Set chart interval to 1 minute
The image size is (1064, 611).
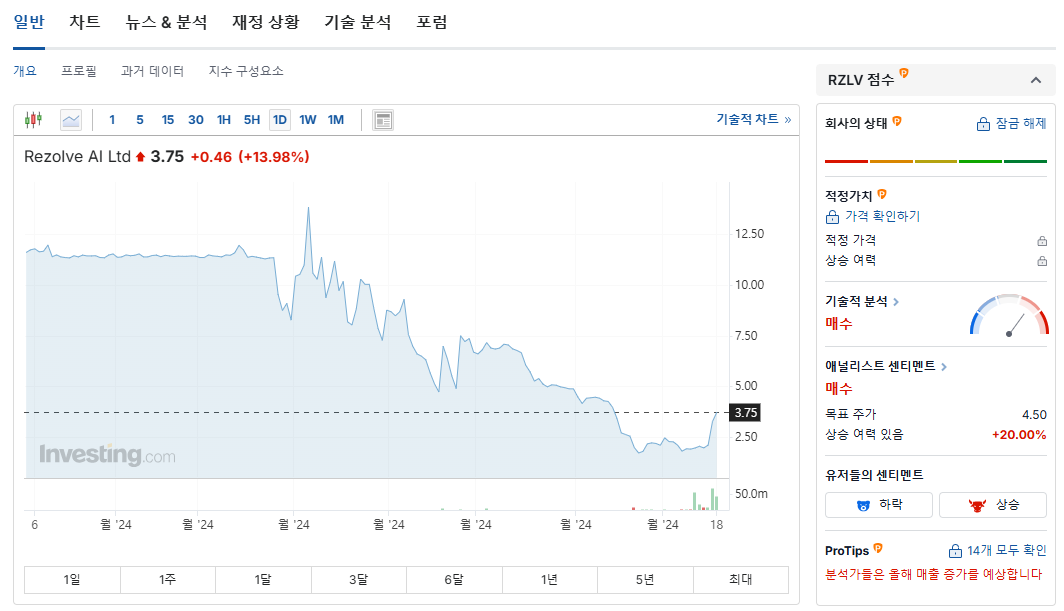112,120
